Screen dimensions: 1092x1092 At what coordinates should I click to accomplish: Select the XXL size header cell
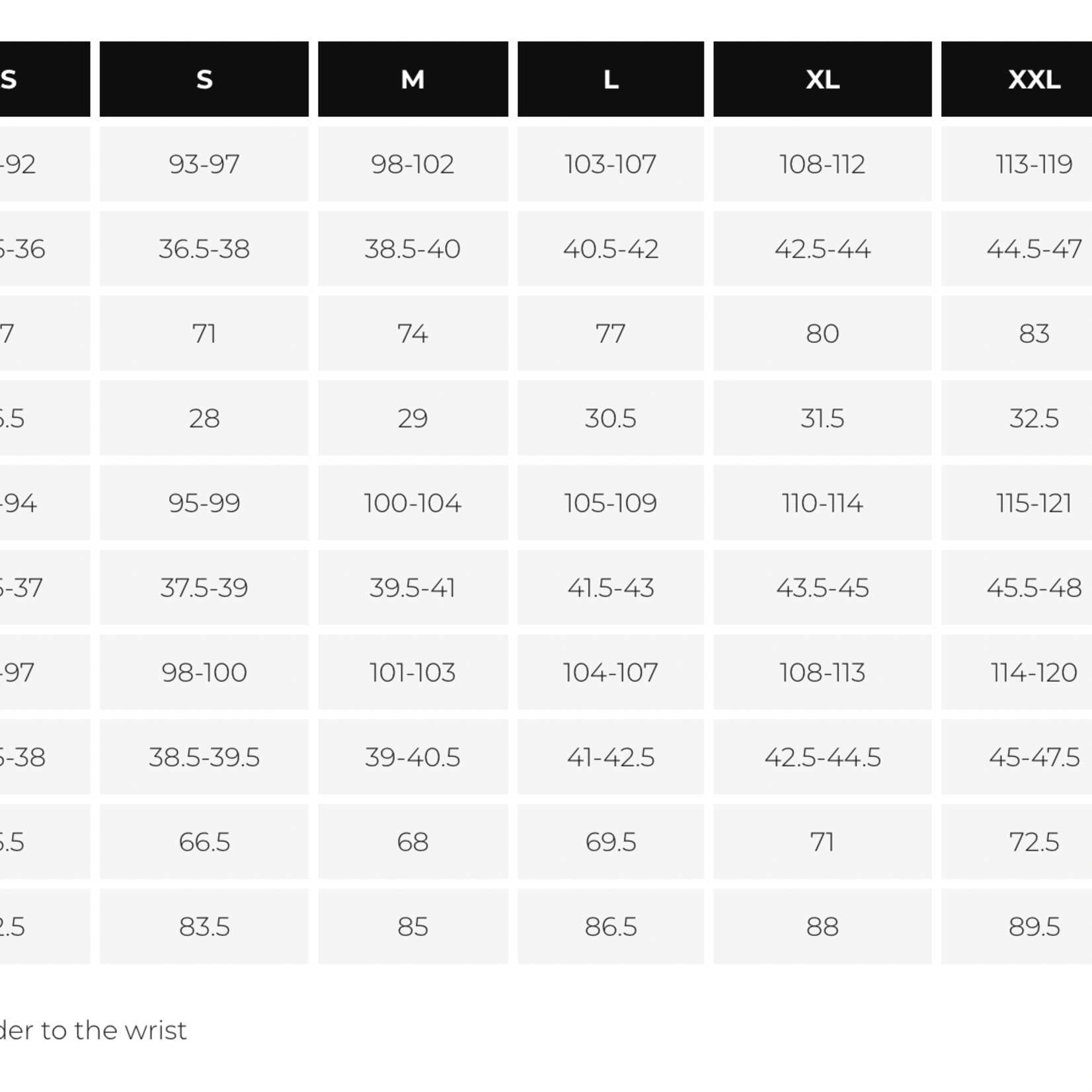[x=1017, y=79]
